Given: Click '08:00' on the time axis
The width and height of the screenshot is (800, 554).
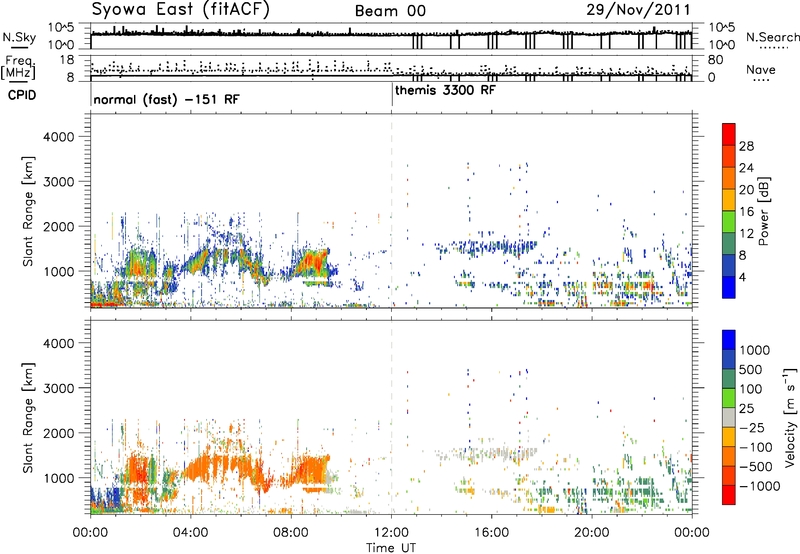Looking at the screenshot, I should pos(291,533).
